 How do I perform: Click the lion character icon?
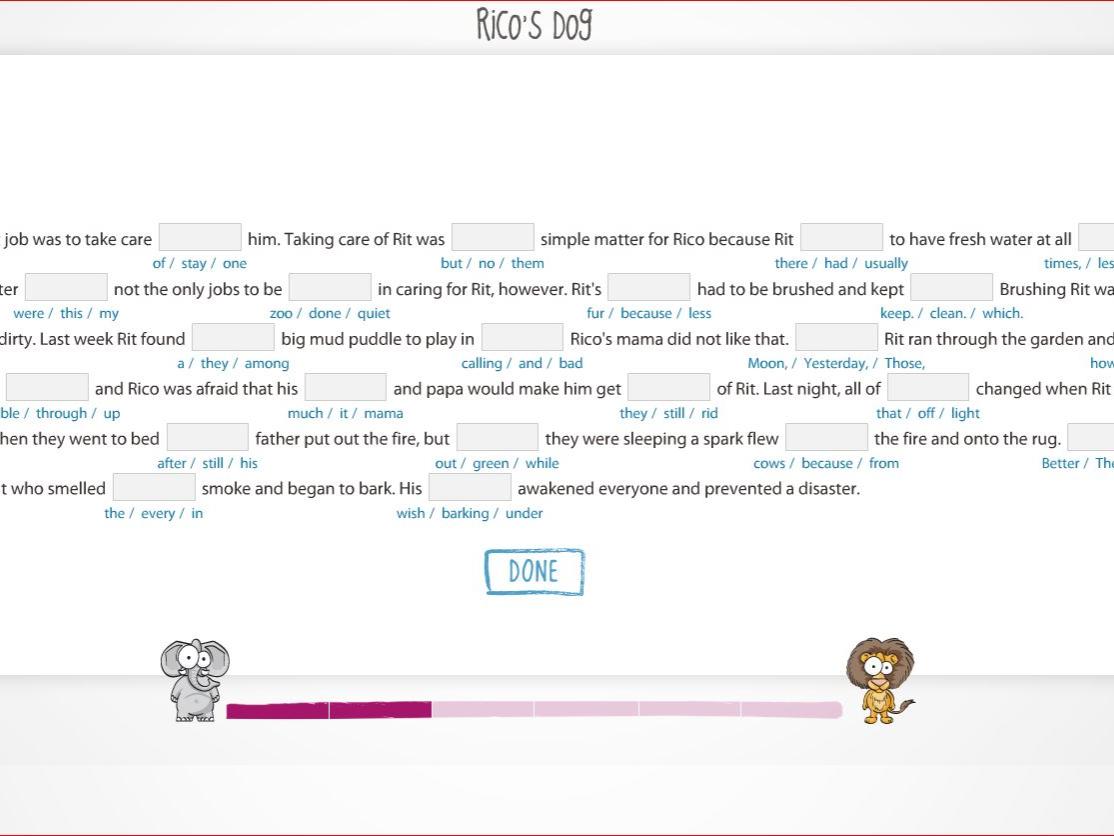tap(879, 680)
